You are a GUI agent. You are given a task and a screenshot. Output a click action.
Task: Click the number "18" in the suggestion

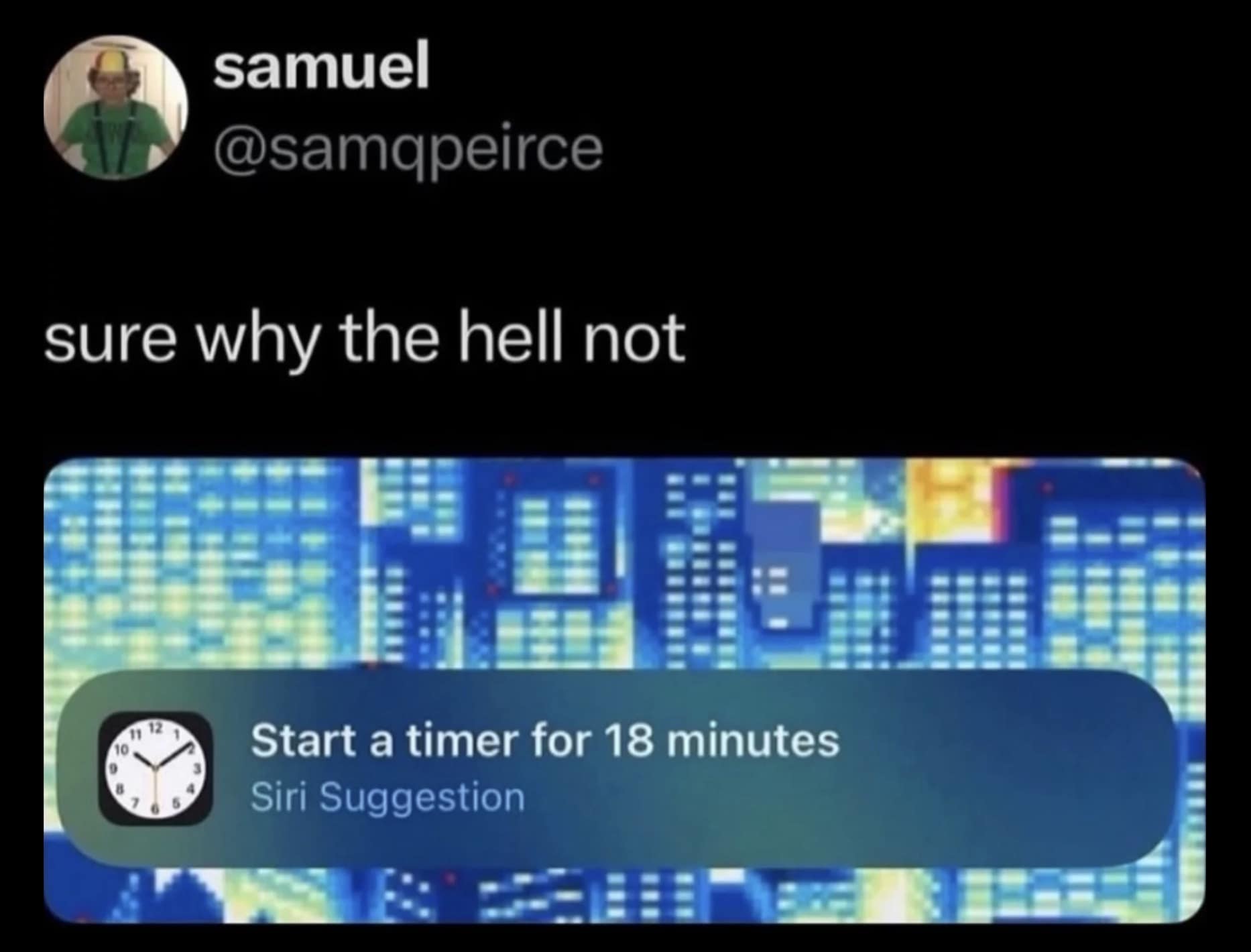pos(628,741)
